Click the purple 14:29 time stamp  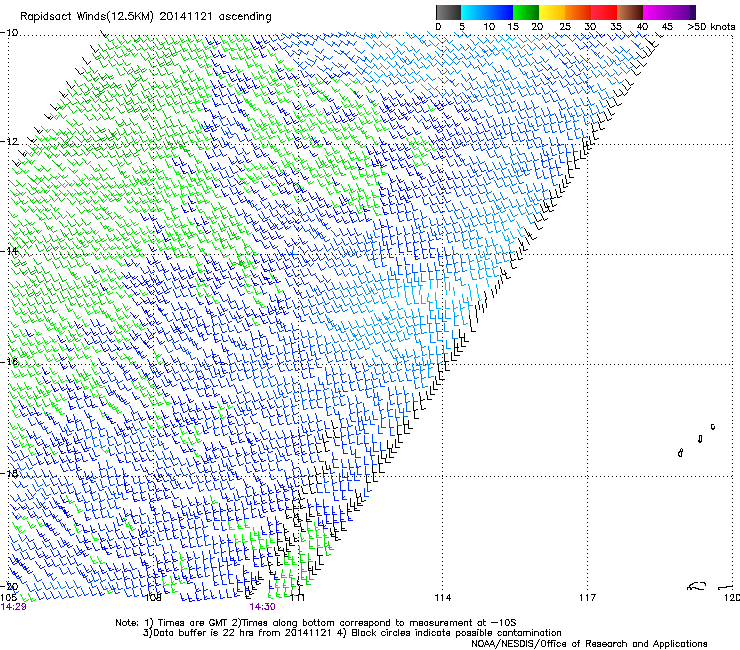pos(13,607)
